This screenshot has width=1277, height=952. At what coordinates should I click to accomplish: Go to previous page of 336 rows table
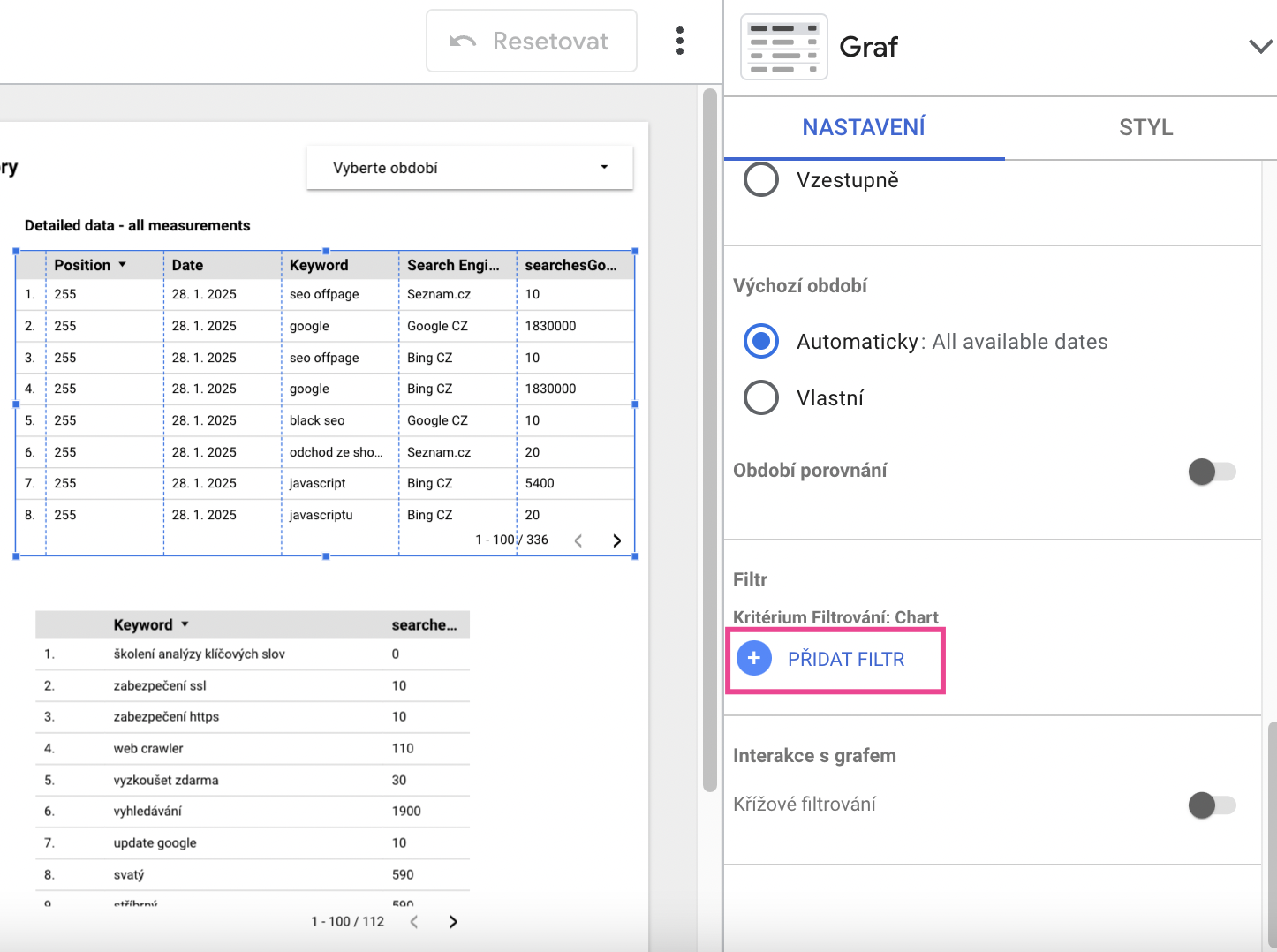(578, 540)
